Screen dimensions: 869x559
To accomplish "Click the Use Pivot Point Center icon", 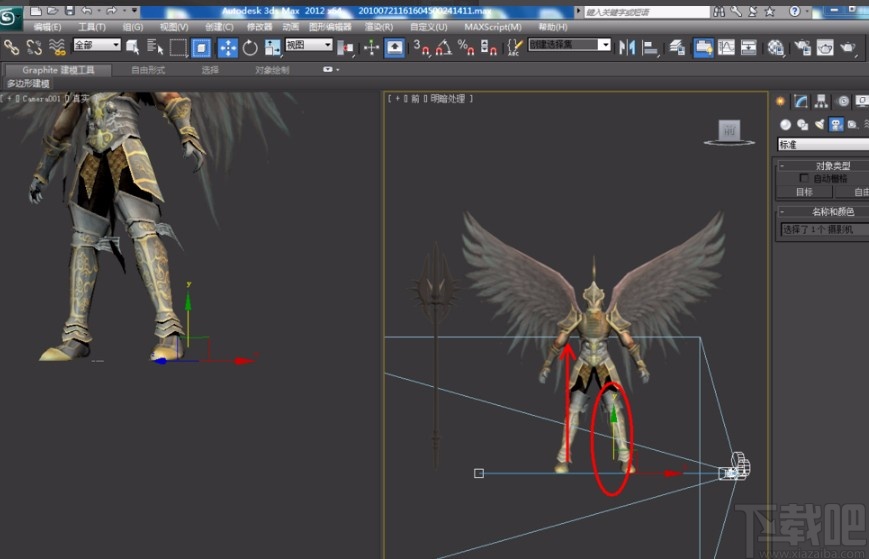I will (346, 48).
